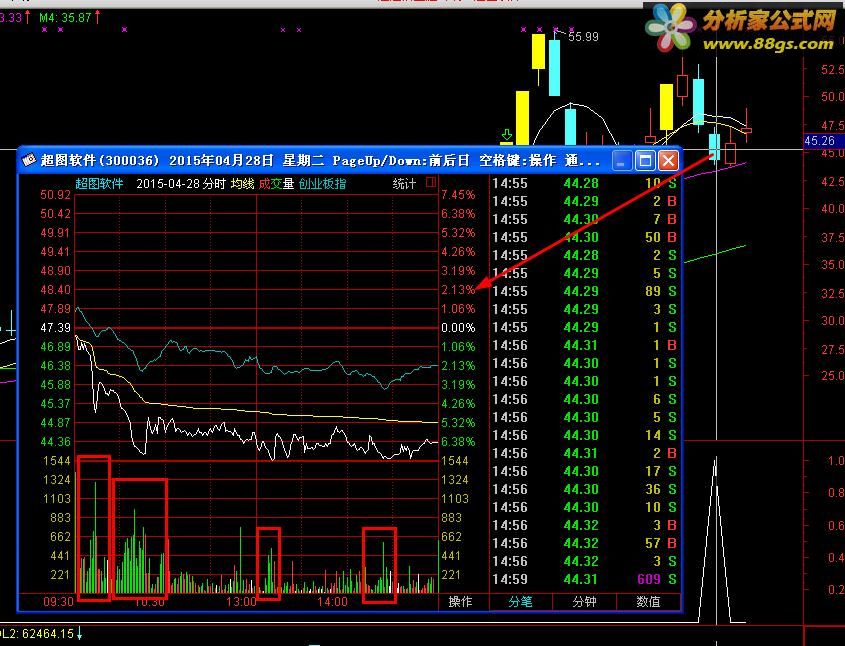
Task: Click the 45.26 price tag on main chart
Action: 820,141
